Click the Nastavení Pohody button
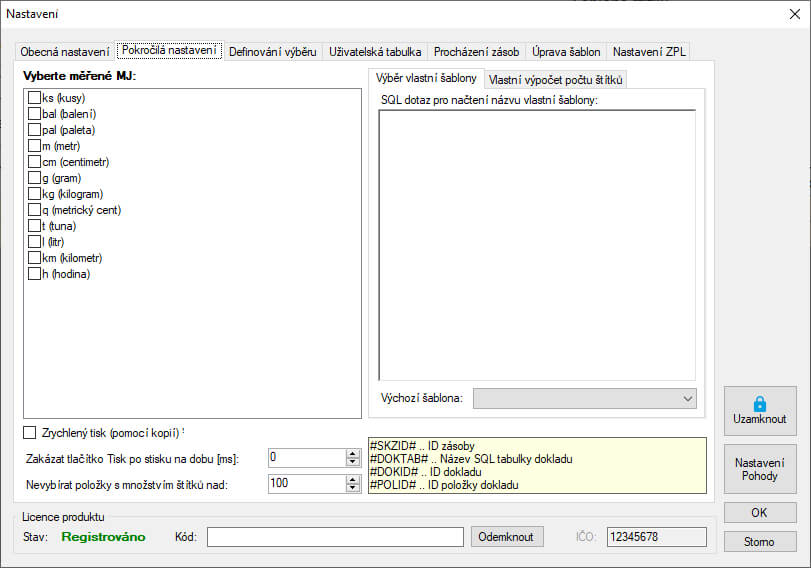Image resolution: width=811 pixels, height=568 pixels. coord(760,469)
